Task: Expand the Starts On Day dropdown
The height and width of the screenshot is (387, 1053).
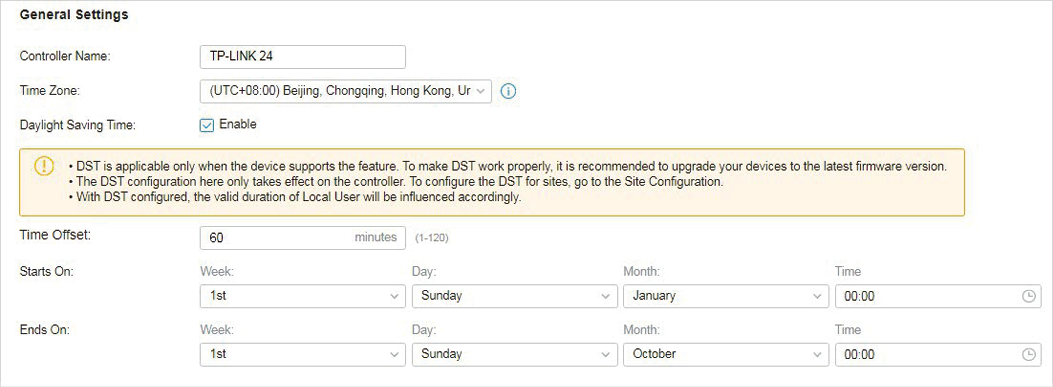Action: 514,296
